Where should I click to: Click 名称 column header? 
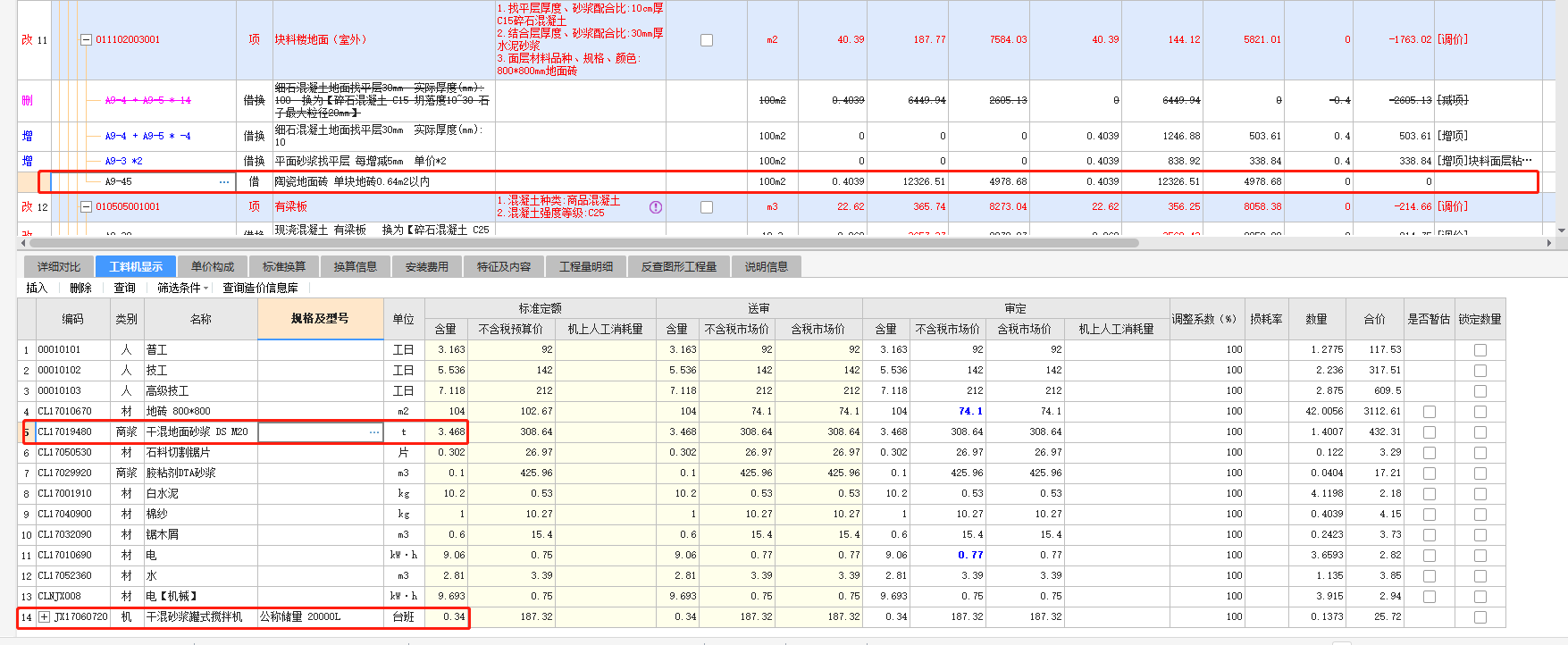tap(201, 319)
